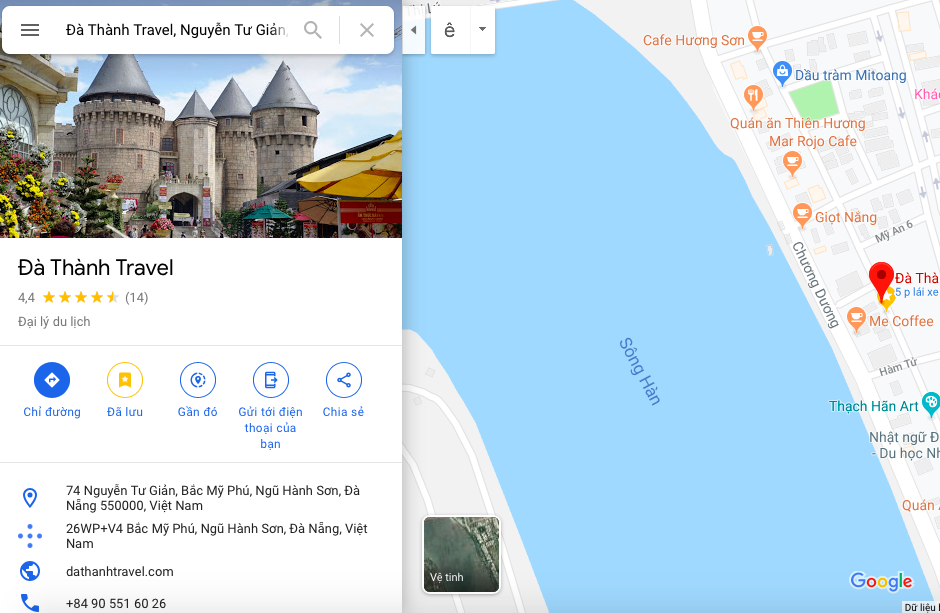Click the Mar Rojo Cafe label
Screen dimensions: 940x613
coord(813,141)
